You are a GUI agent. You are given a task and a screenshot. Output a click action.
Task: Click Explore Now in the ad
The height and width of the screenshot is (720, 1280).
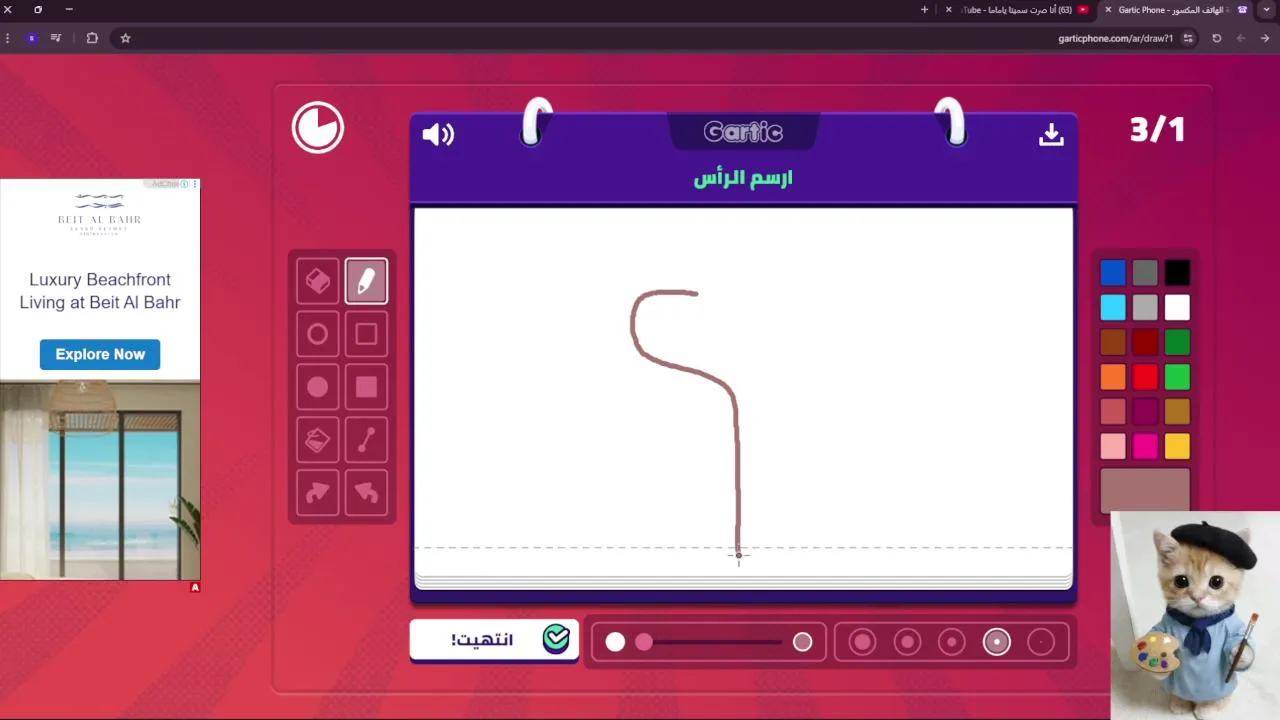(100, 354)
